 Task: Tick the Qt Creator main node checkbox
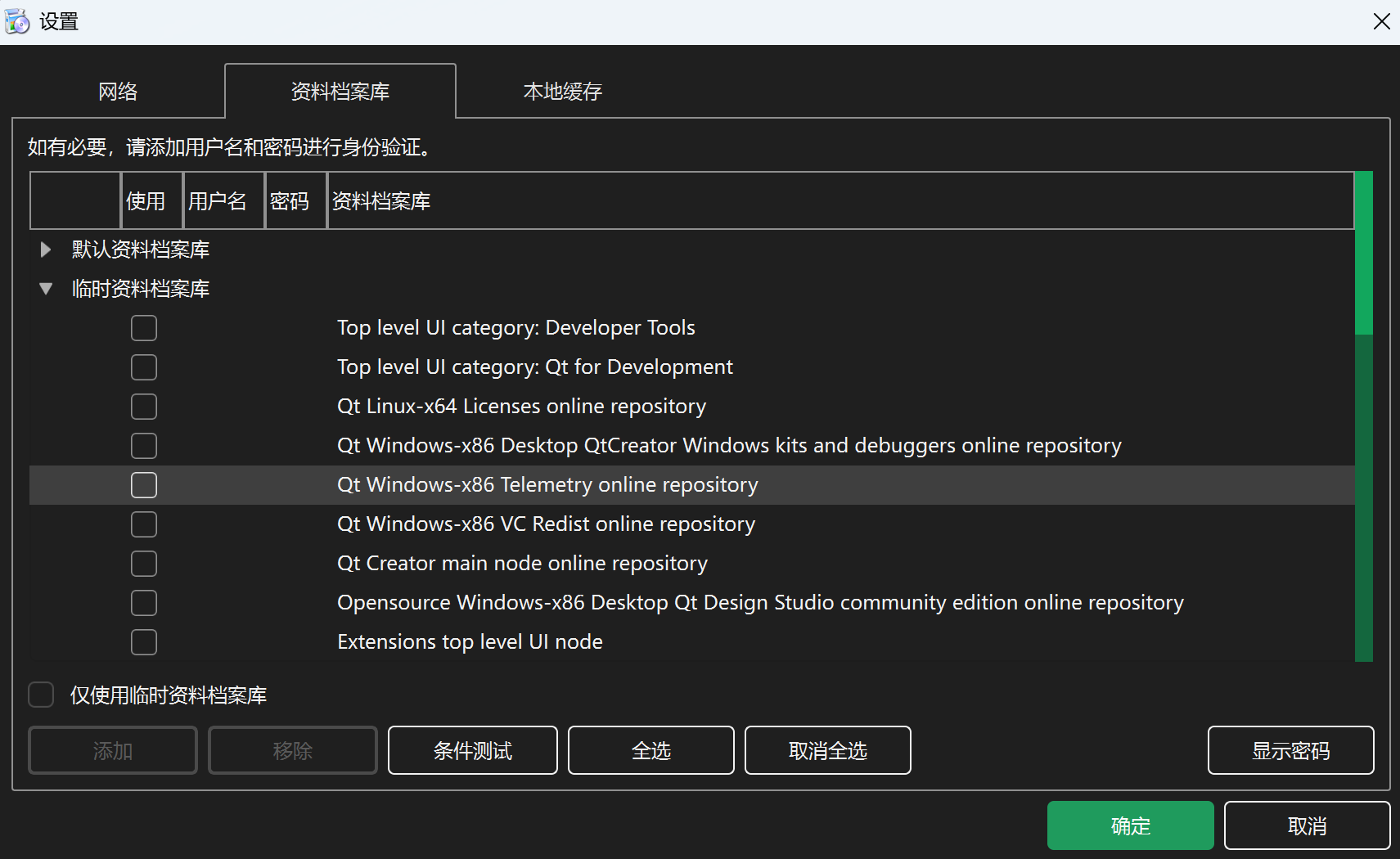[144, 564]
